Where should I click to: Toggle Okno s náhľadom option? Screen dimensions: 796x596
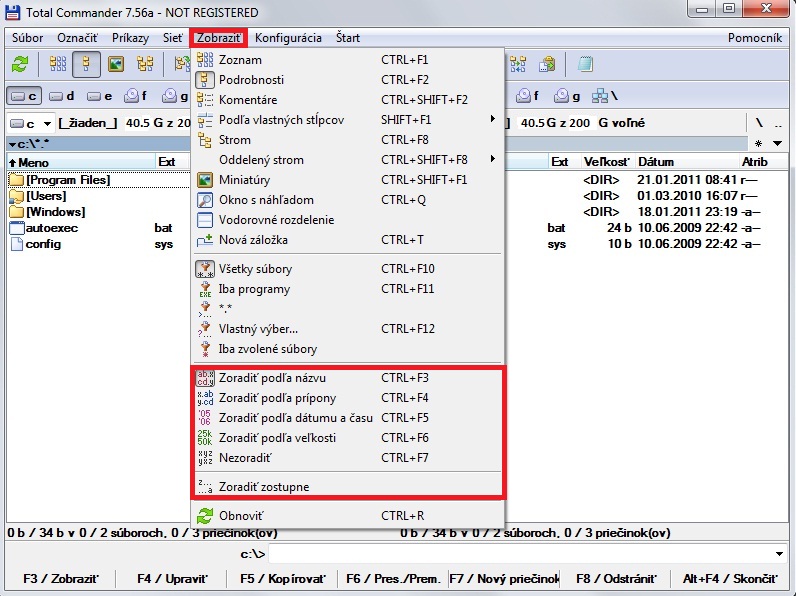[x=348, y=200]
